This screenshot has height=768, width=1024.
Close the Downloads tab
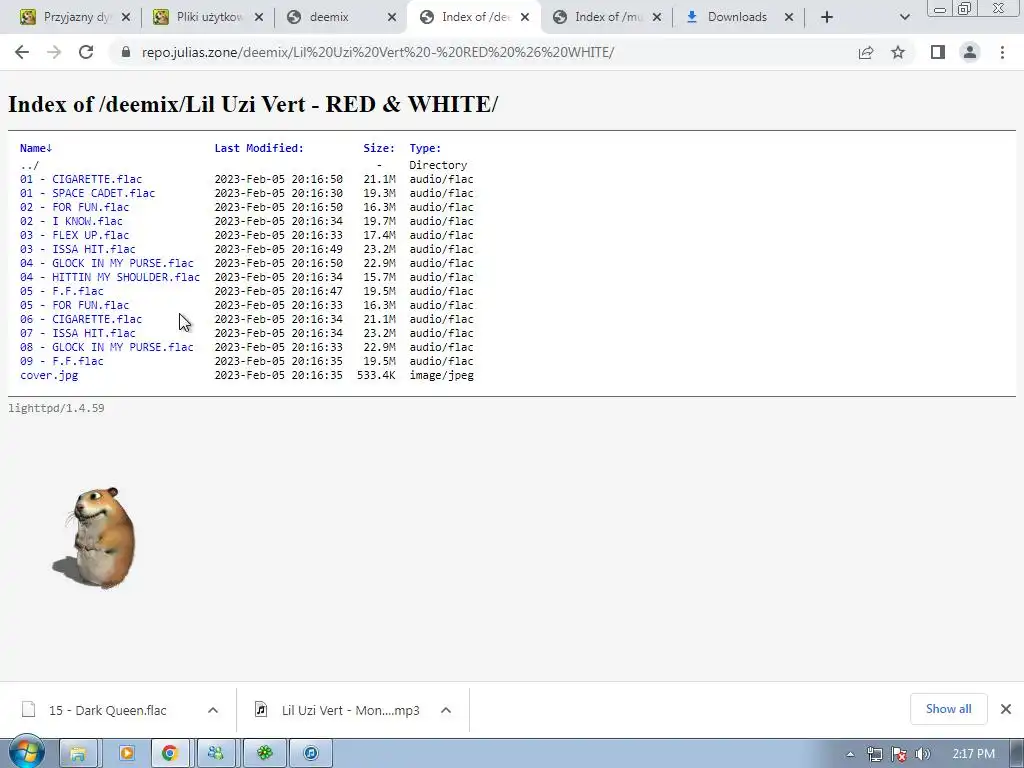coord(789,17)
